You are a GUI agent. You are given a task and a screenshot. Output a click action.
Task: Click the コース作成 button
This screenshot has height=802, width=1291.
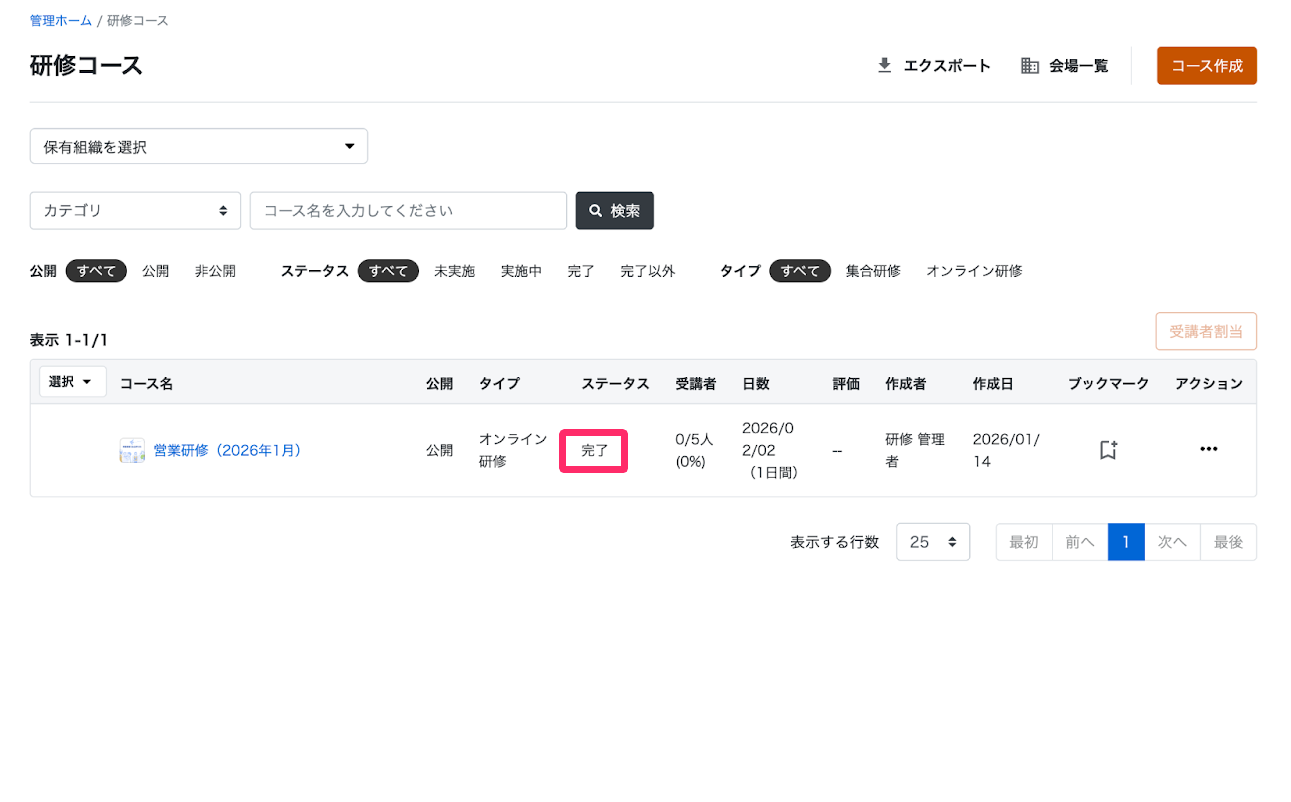tap(1207, 66)
